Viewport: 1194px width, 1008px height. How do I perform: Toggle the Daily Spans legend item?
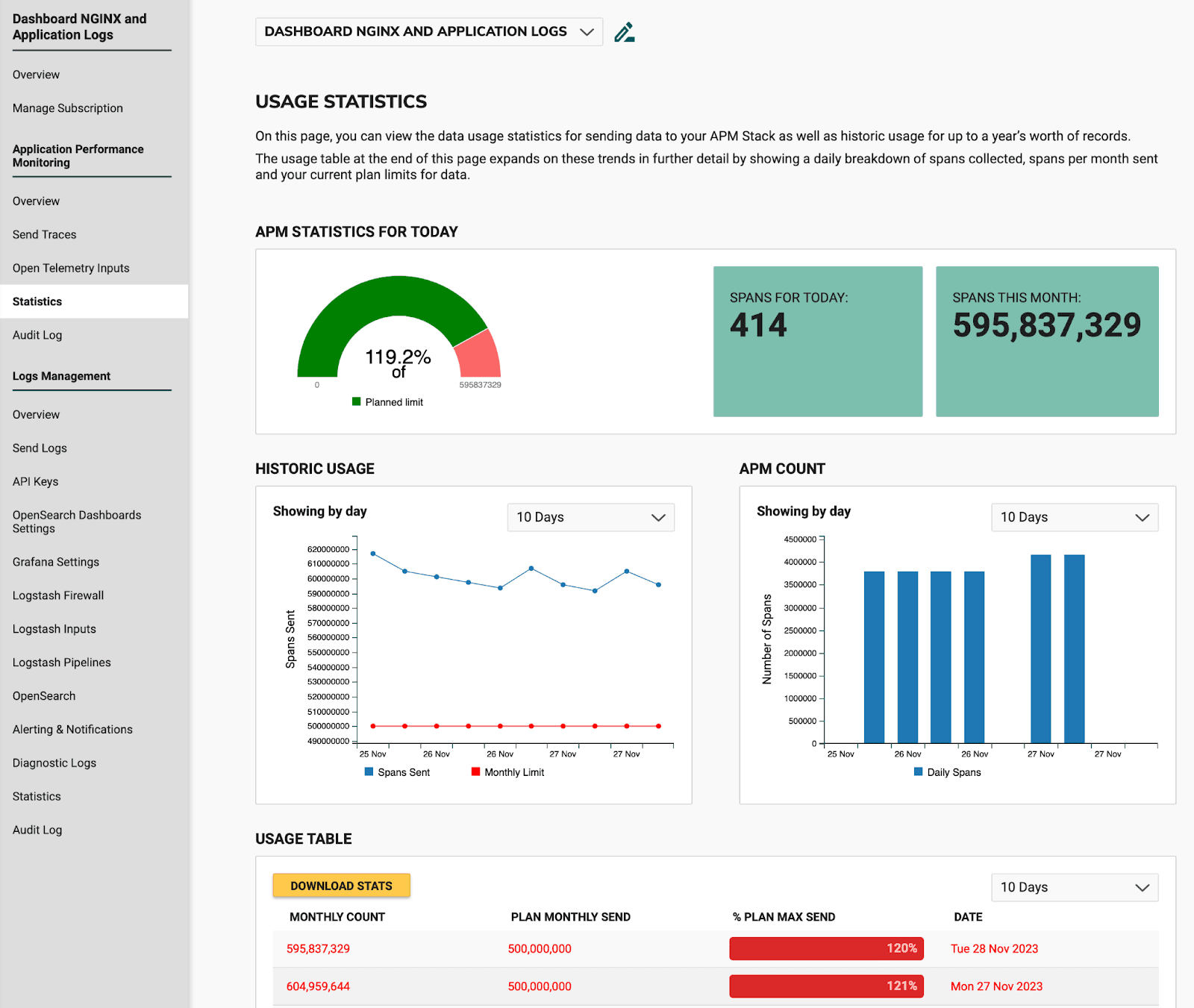948,771
